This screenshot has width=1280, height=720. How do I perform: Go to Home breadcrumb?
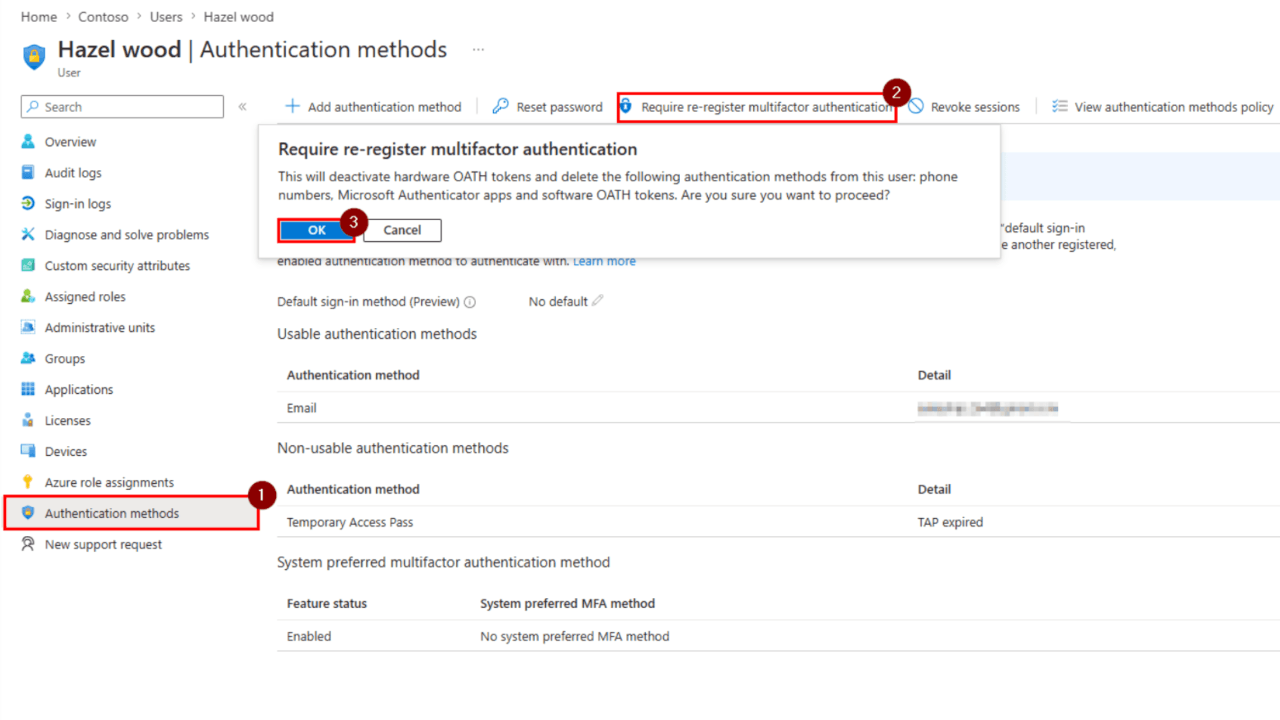(x=39, y=17)
